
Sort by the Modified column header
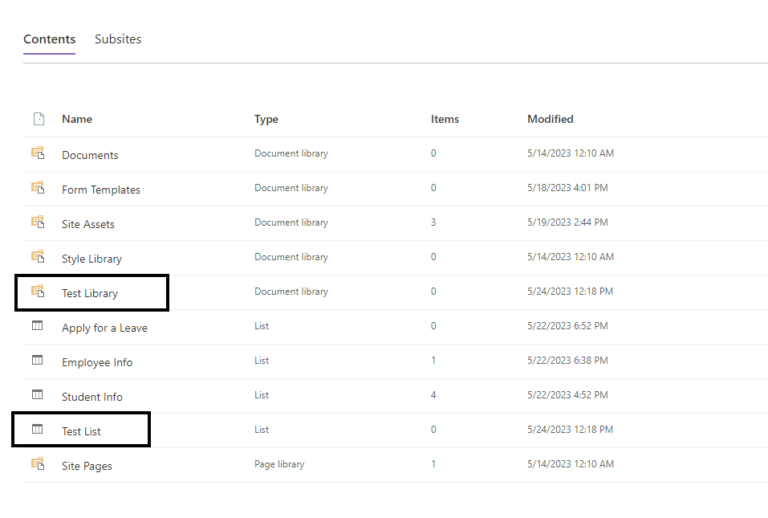point(550,119)
